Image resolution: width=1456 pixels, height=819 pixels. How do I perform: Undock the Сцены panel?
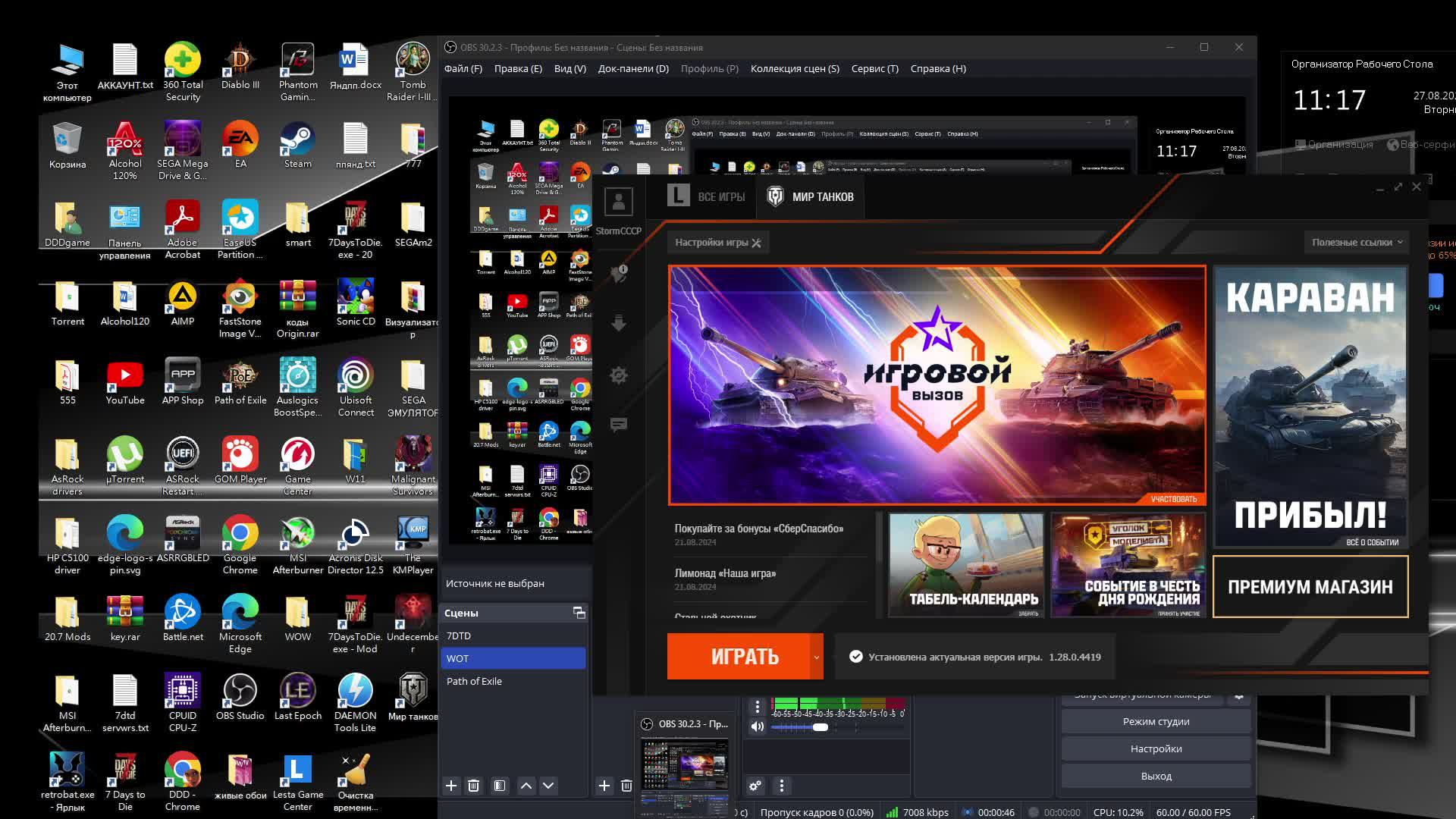579,613
